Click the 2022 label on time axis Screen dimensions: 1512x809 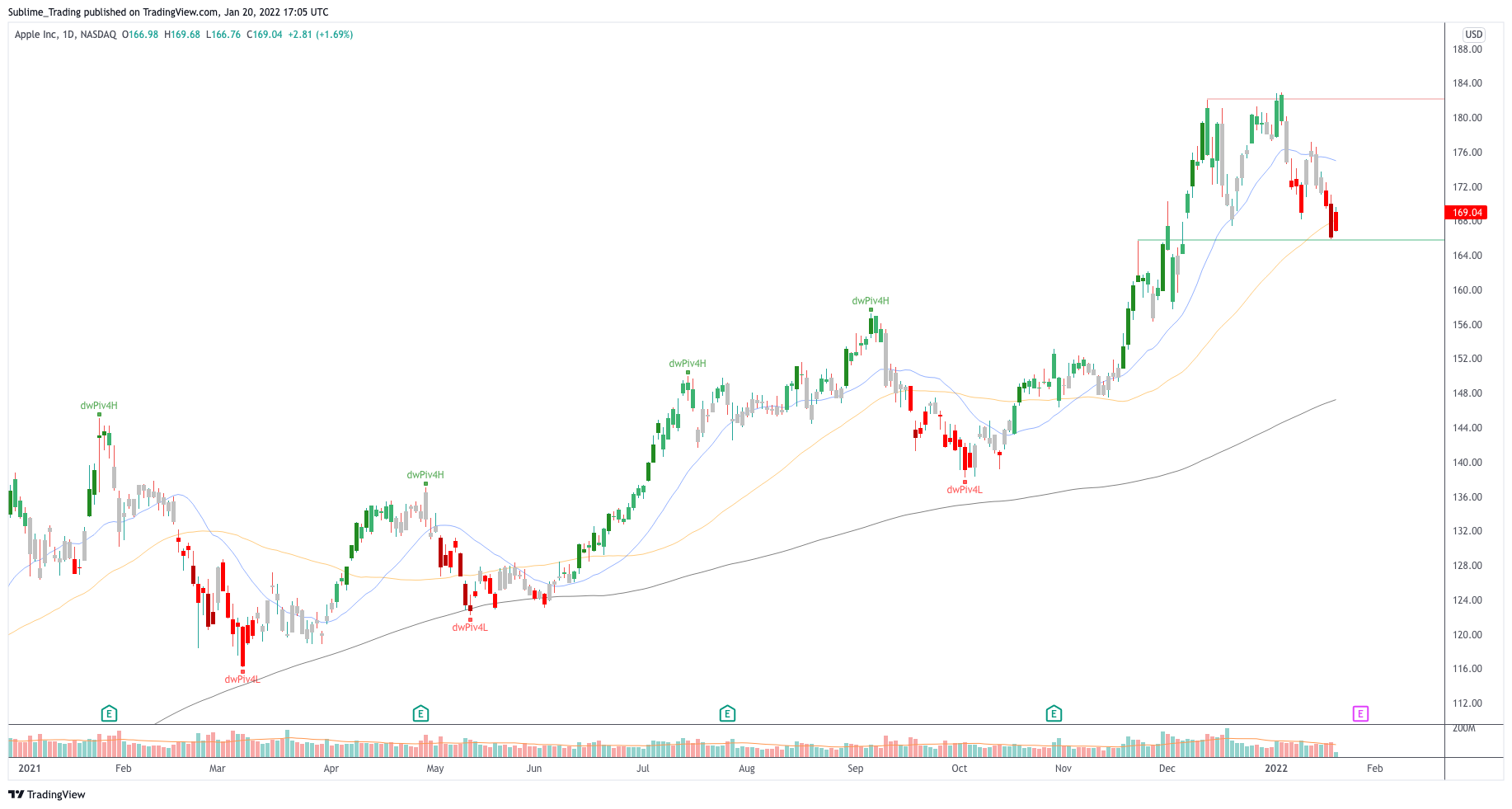pos(1275,769)
